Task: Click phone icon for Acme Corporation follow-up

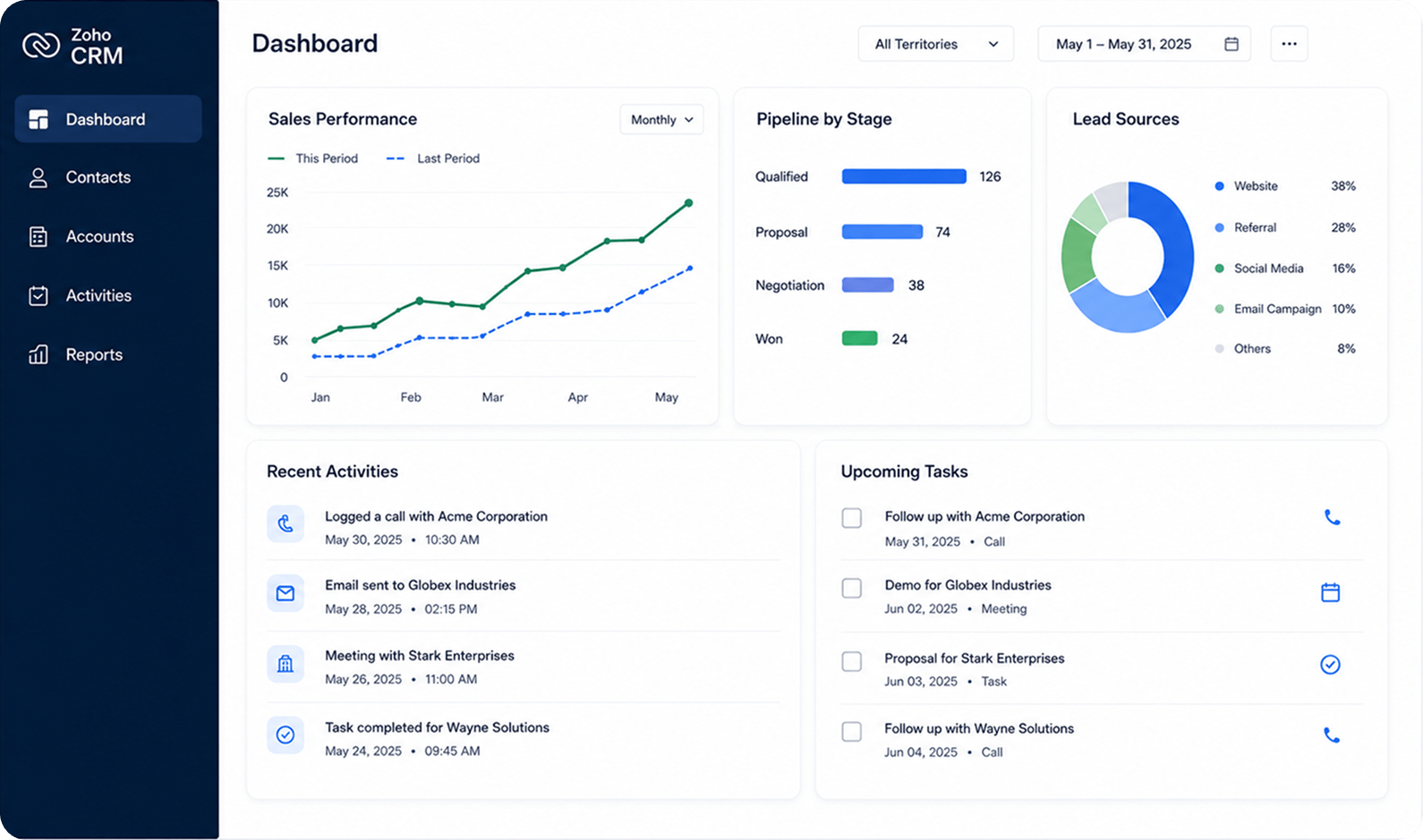Action: point(1332,517)
